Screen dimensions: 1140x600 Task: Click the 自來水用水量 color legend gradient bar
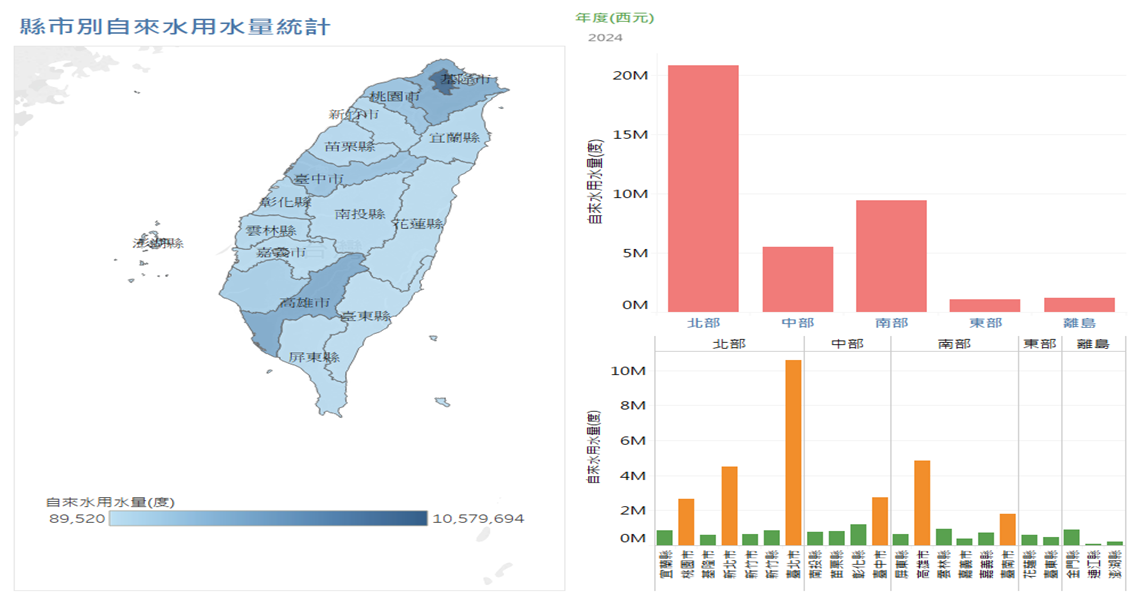pyautogui.click(x=268, y=518)
